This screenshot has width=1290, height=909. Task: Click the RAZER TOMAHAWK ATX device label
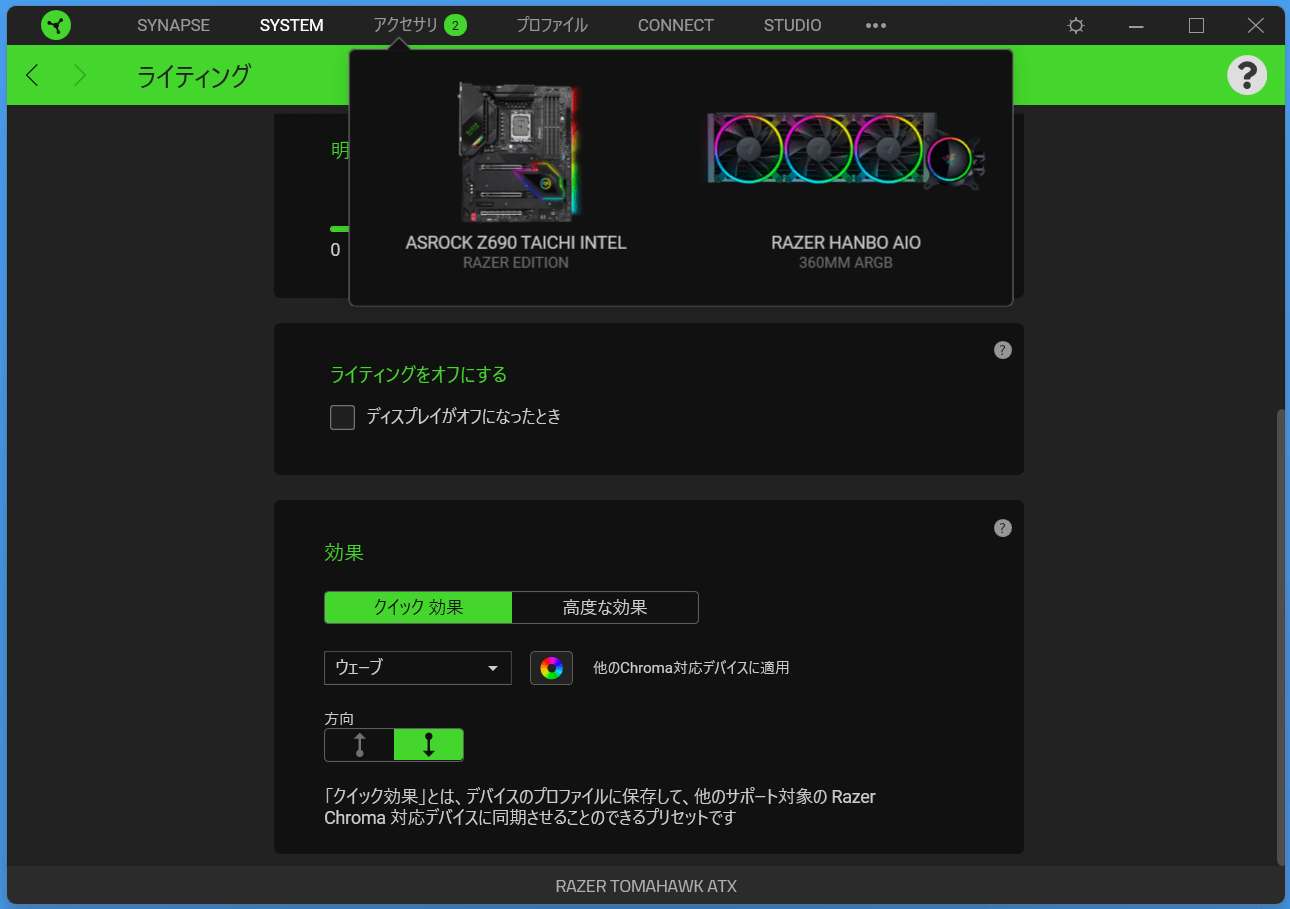[x=646, y=886]
